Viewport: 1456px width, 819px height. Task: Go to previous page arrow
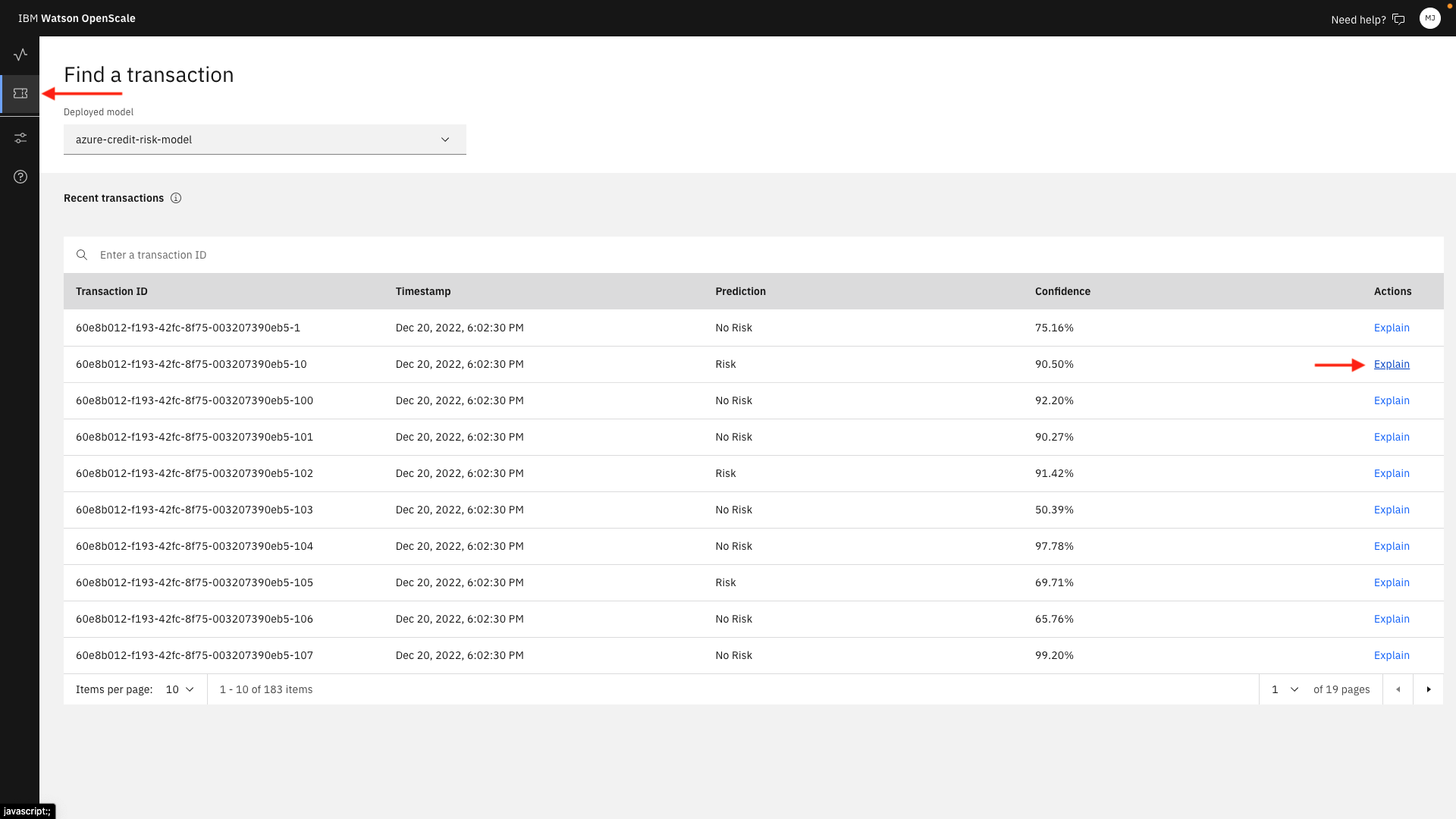(x=1398, y=689)
